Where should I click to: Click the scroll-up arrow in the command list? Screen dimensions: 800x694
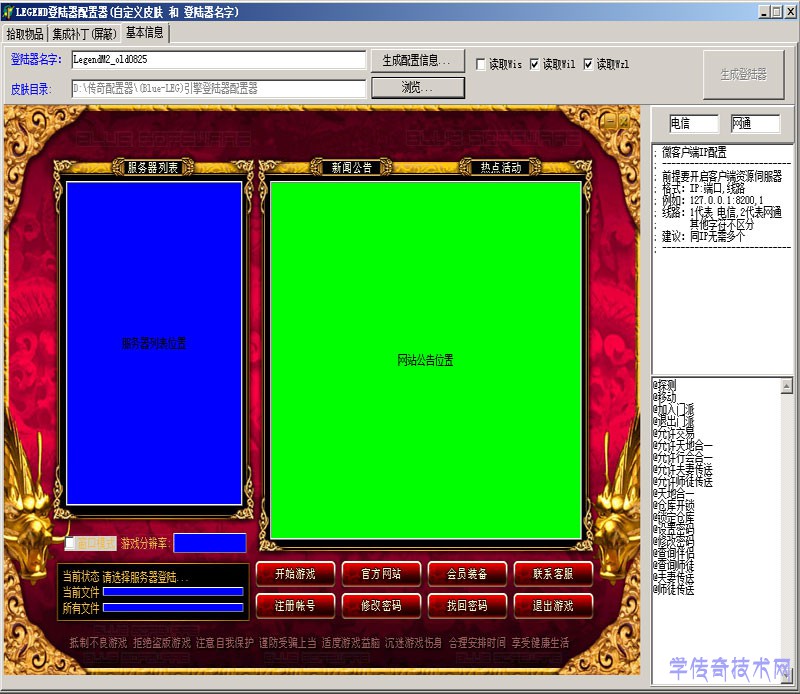click(786, 385)
